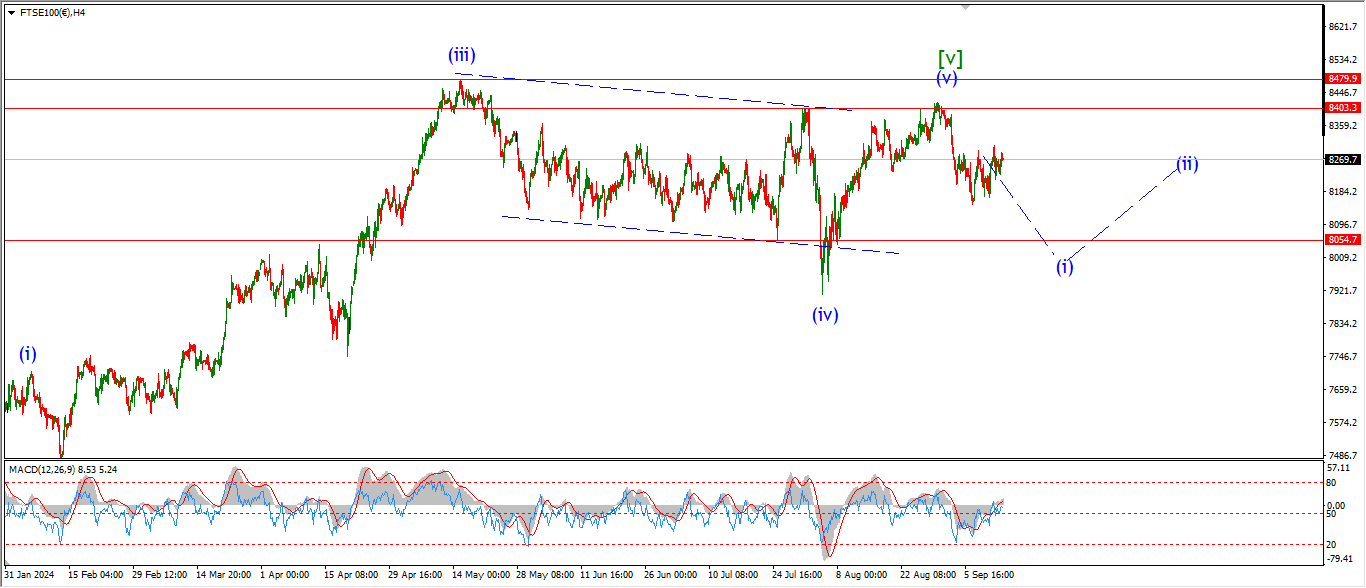This screenshot has height=588, width=1366.
Task: Select the blue (iv) wave label
Action: (825, 315)
